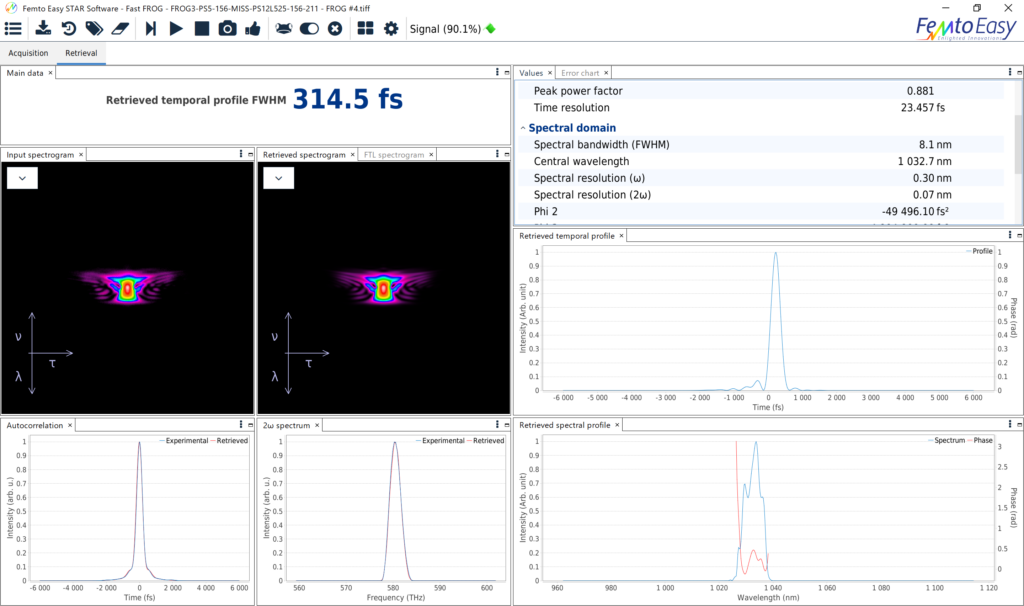Take a snapshot with camera icon
1024x606 pixels.
point(227,29)
